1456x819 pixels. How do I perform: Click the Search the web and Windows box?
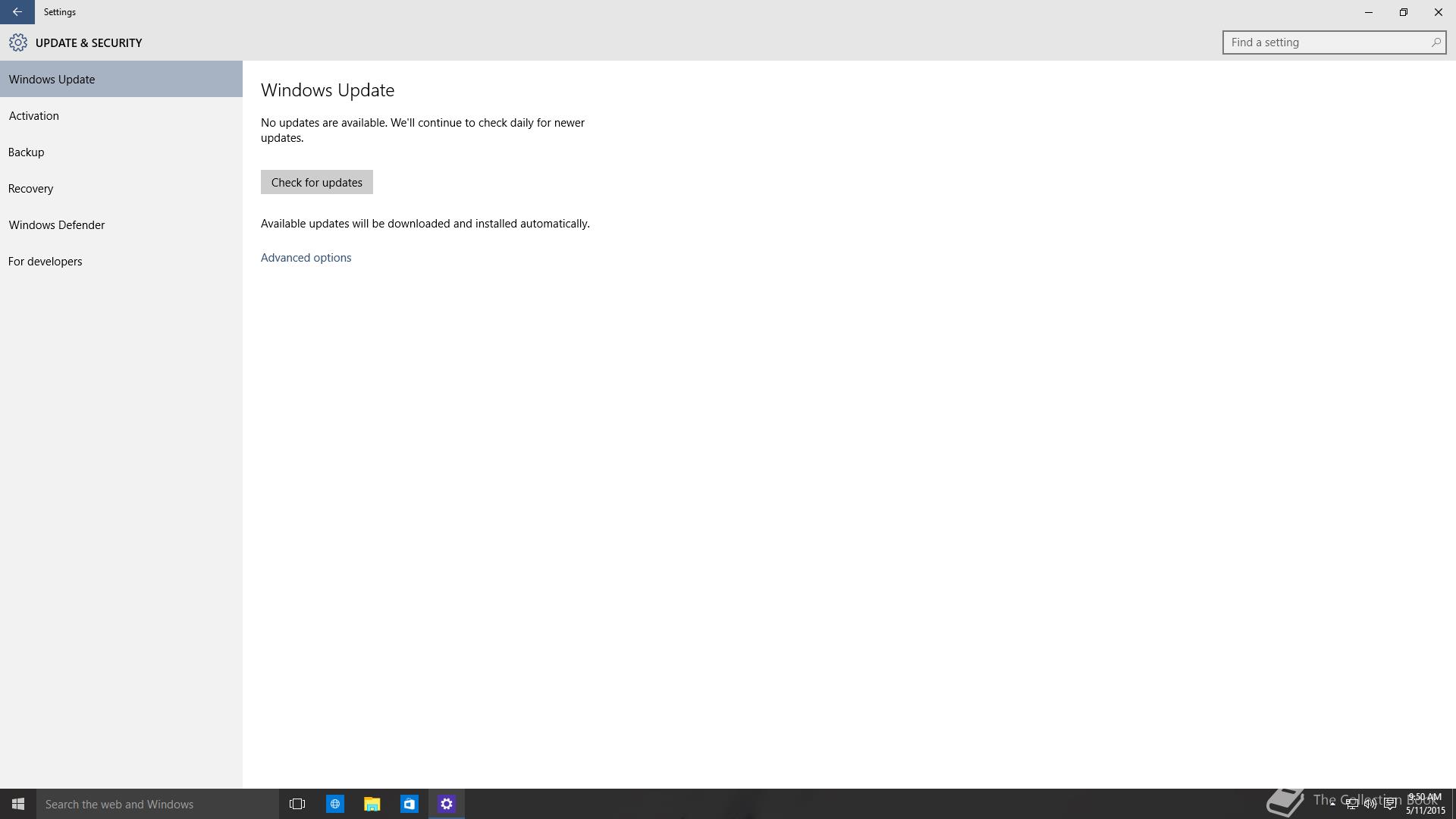pos(158,804)
